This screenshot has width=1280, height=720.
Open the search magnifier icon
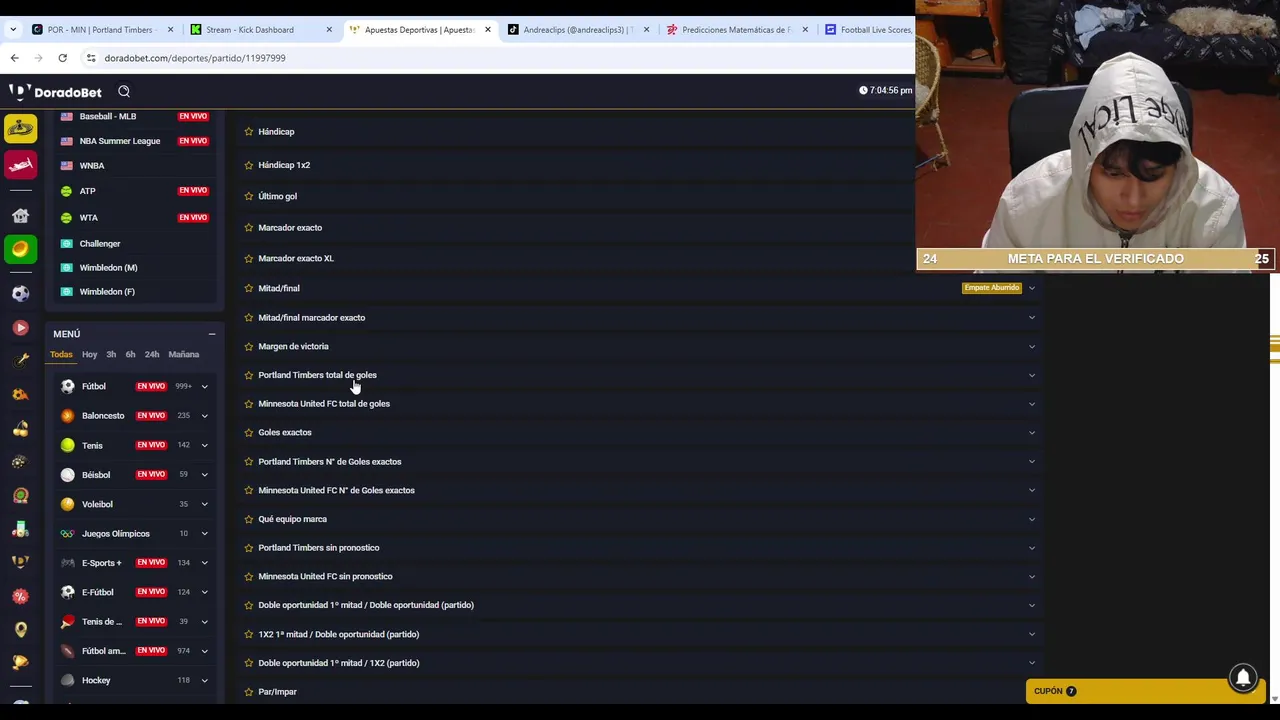(124, 91)
